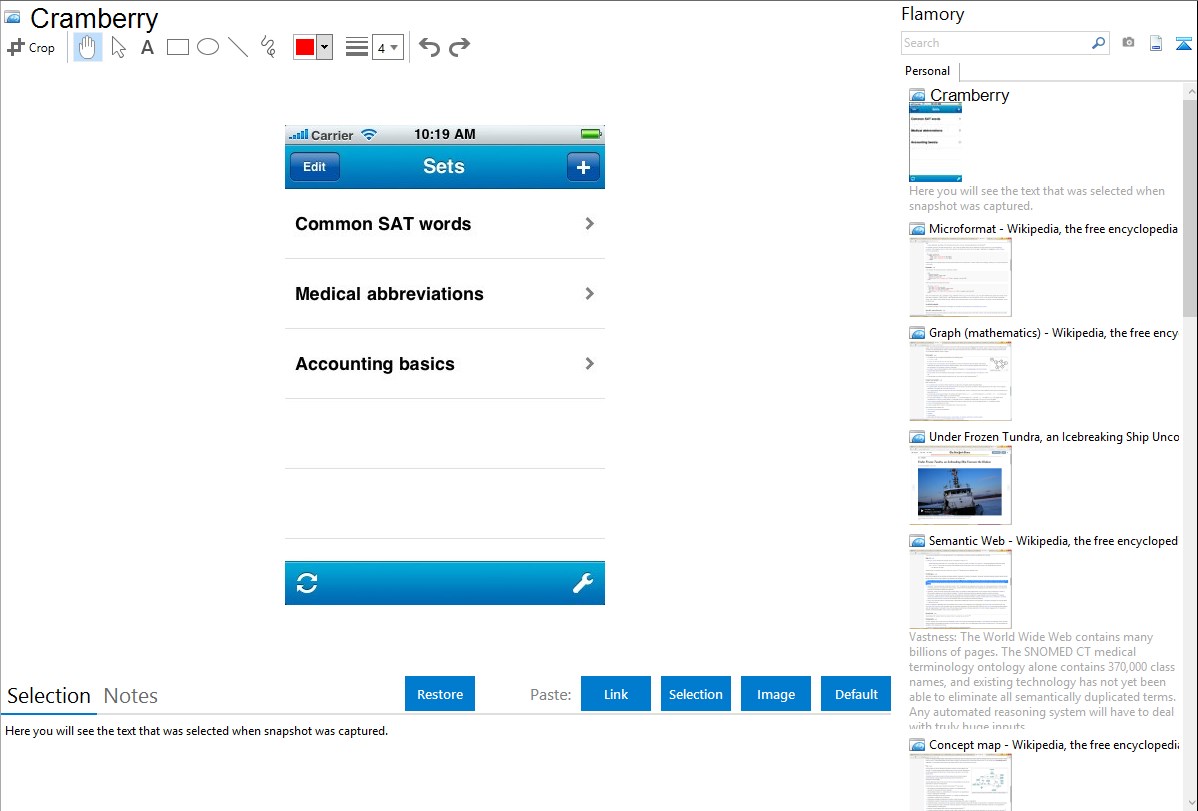Viewport: 1198px width, 811px height.
Task: Click the line thickness icon
Action: pos(357,47)
